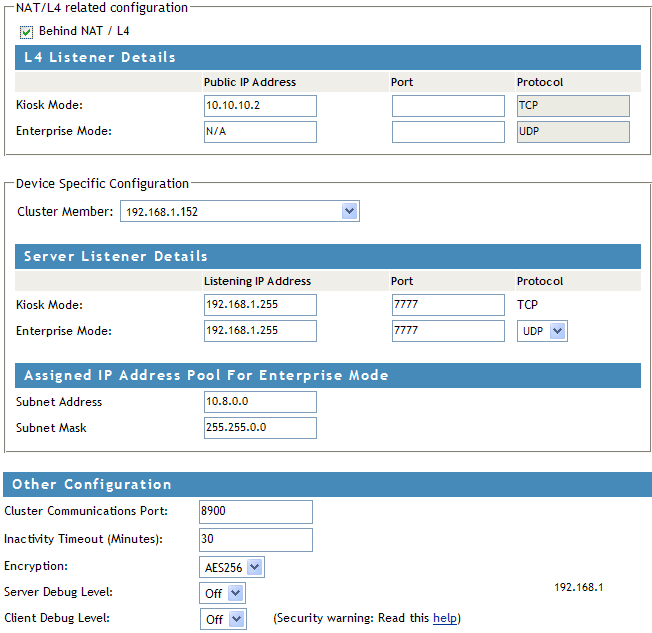Image resolution: width=652 pixels, height=633 pixels.
Task: Click the Subnet Address field
Action: [260, 402]
